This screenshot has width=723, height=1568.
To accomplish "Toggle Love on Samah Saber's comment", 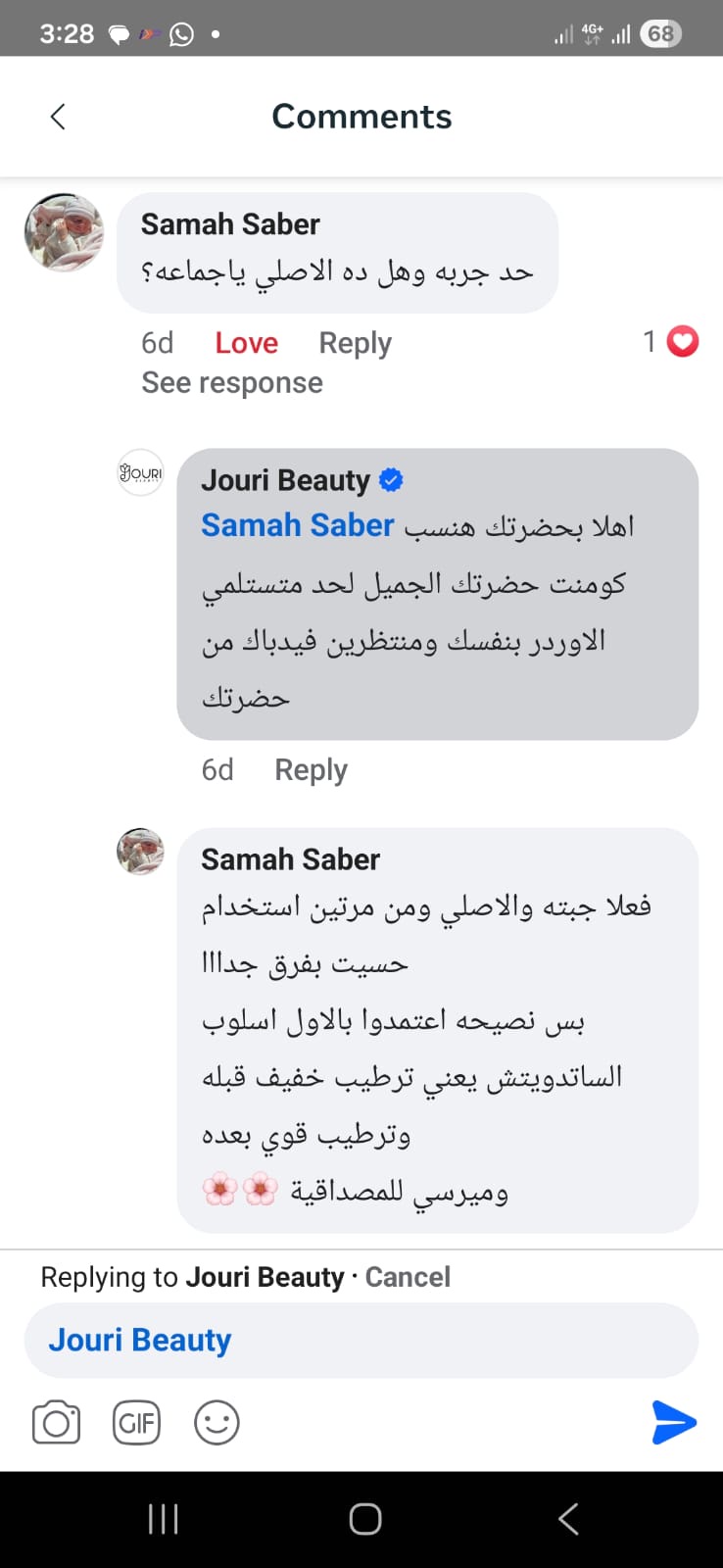I will (246, 343).
